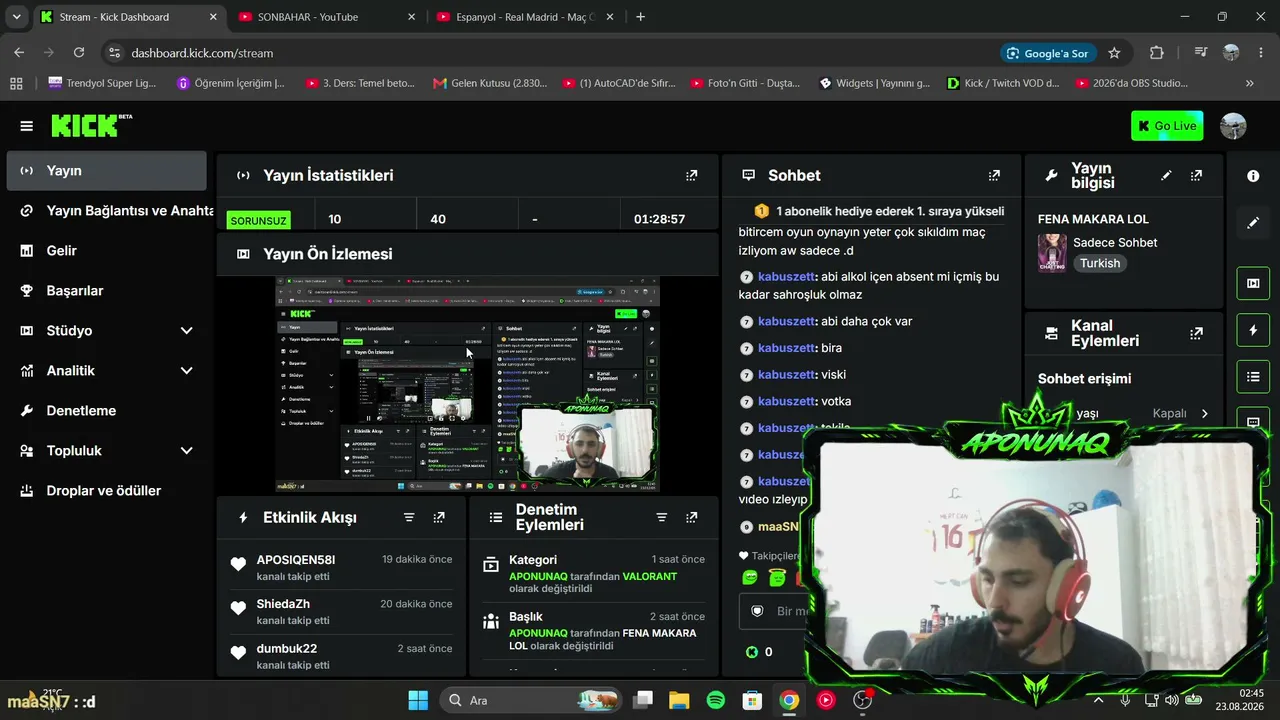This screenshot has height=720, width=1280.
Task: Open the Chrome tab search dropdown
Action: pos(16,17)
